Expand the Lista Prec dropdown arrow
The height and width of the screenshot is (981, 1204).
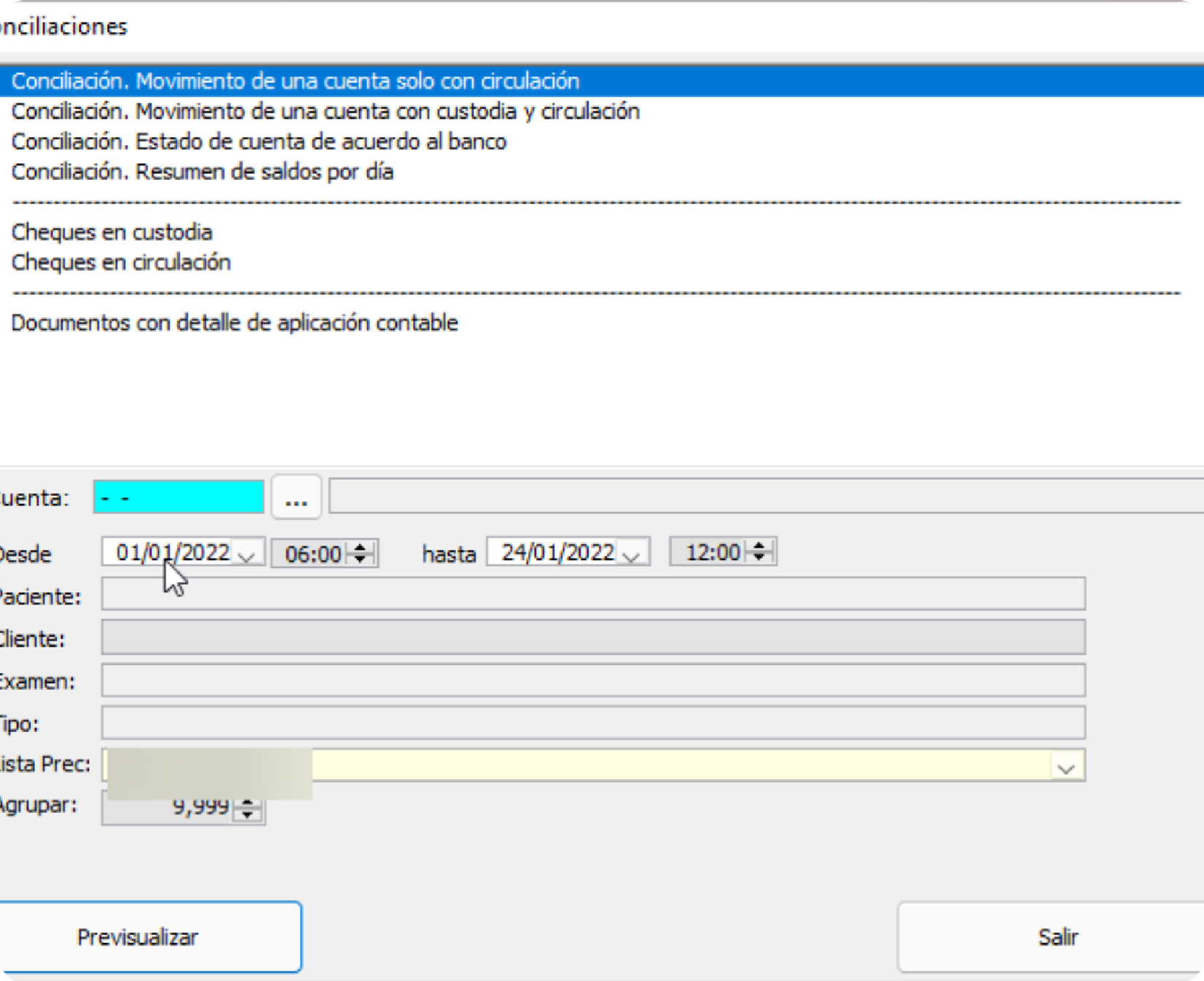coord(1066,767)
